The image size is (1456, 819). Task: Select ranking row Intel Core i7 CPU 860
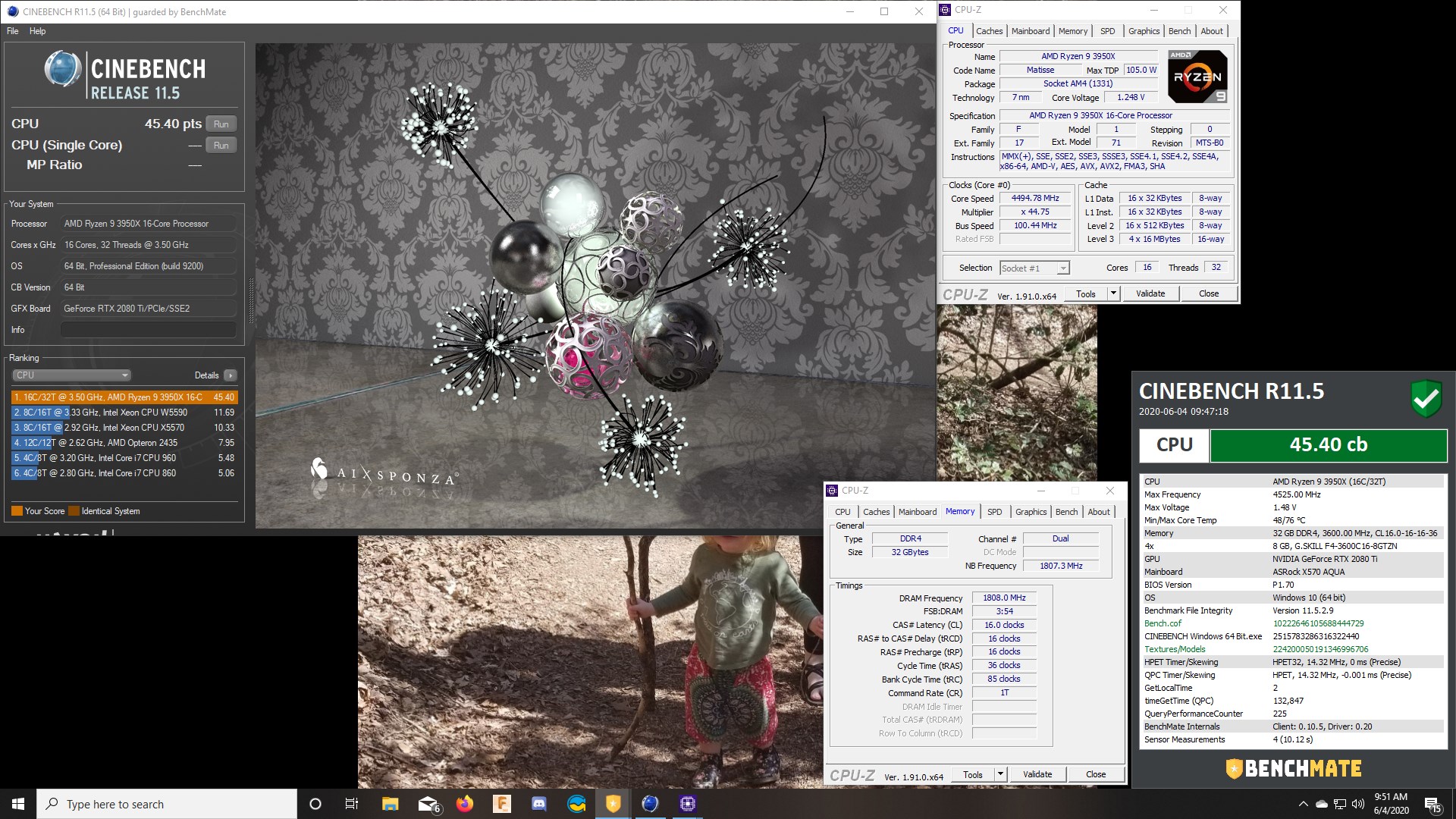(124, 473)
